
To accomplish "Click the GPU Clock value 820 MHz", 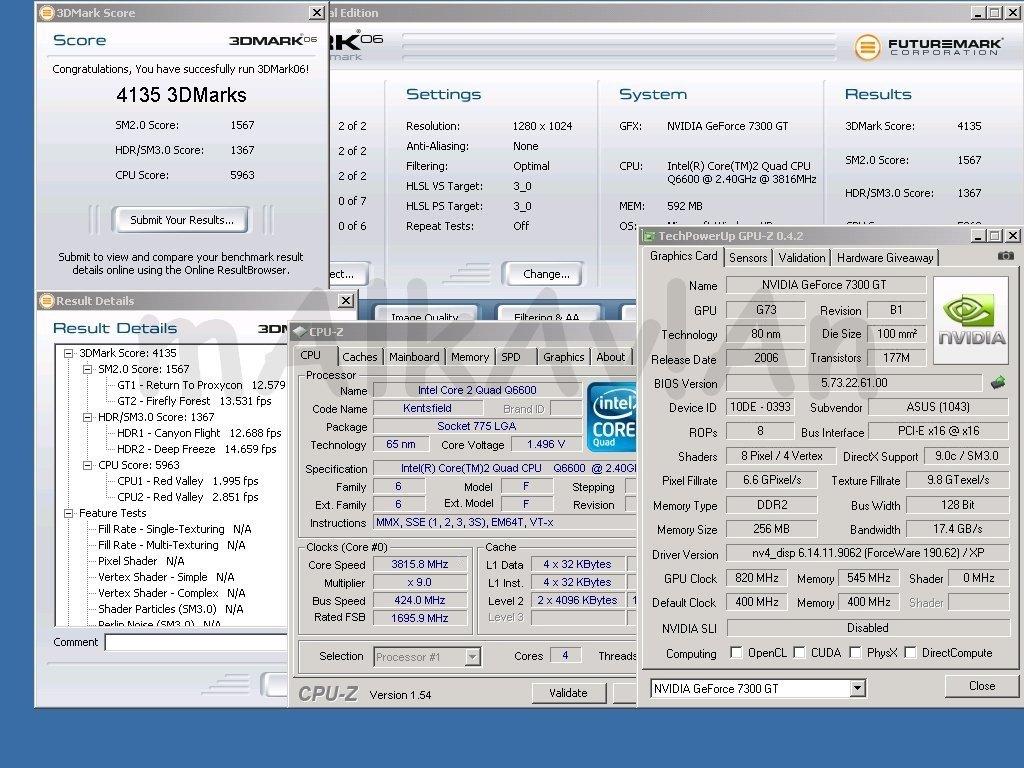I will coord(756,578).
